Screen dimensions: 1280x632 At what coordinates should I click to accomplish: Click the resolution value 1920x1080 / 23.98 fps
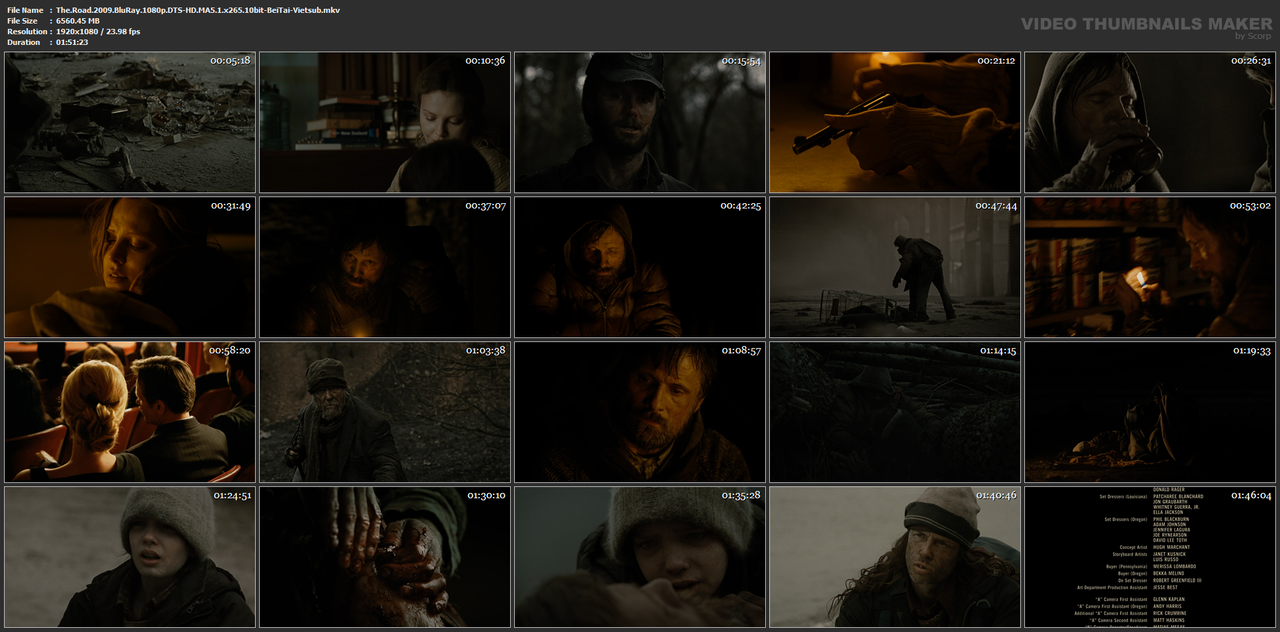[x=98, y=31]
